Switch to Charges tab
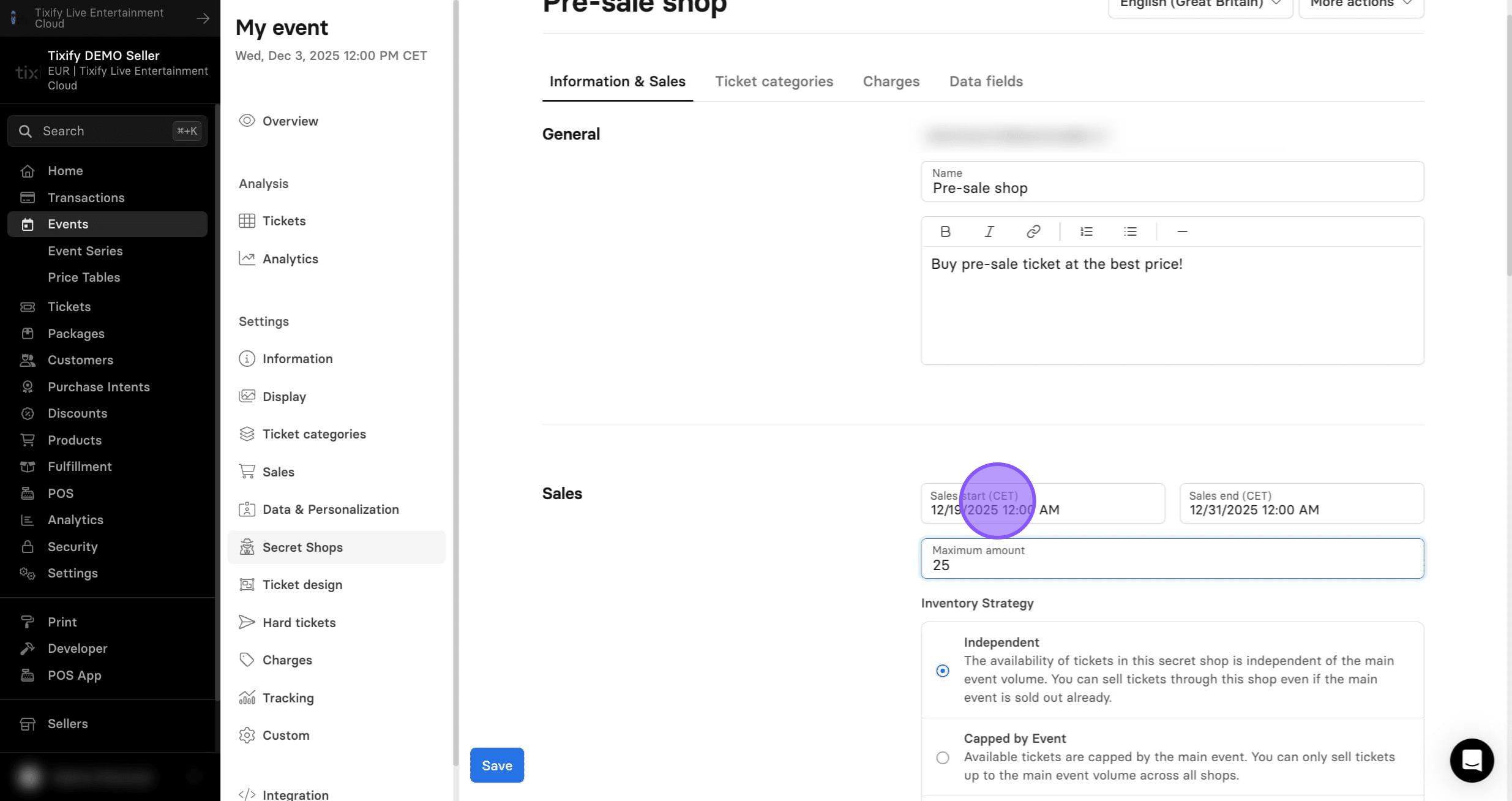The image size is (1512, 801). 891,81
